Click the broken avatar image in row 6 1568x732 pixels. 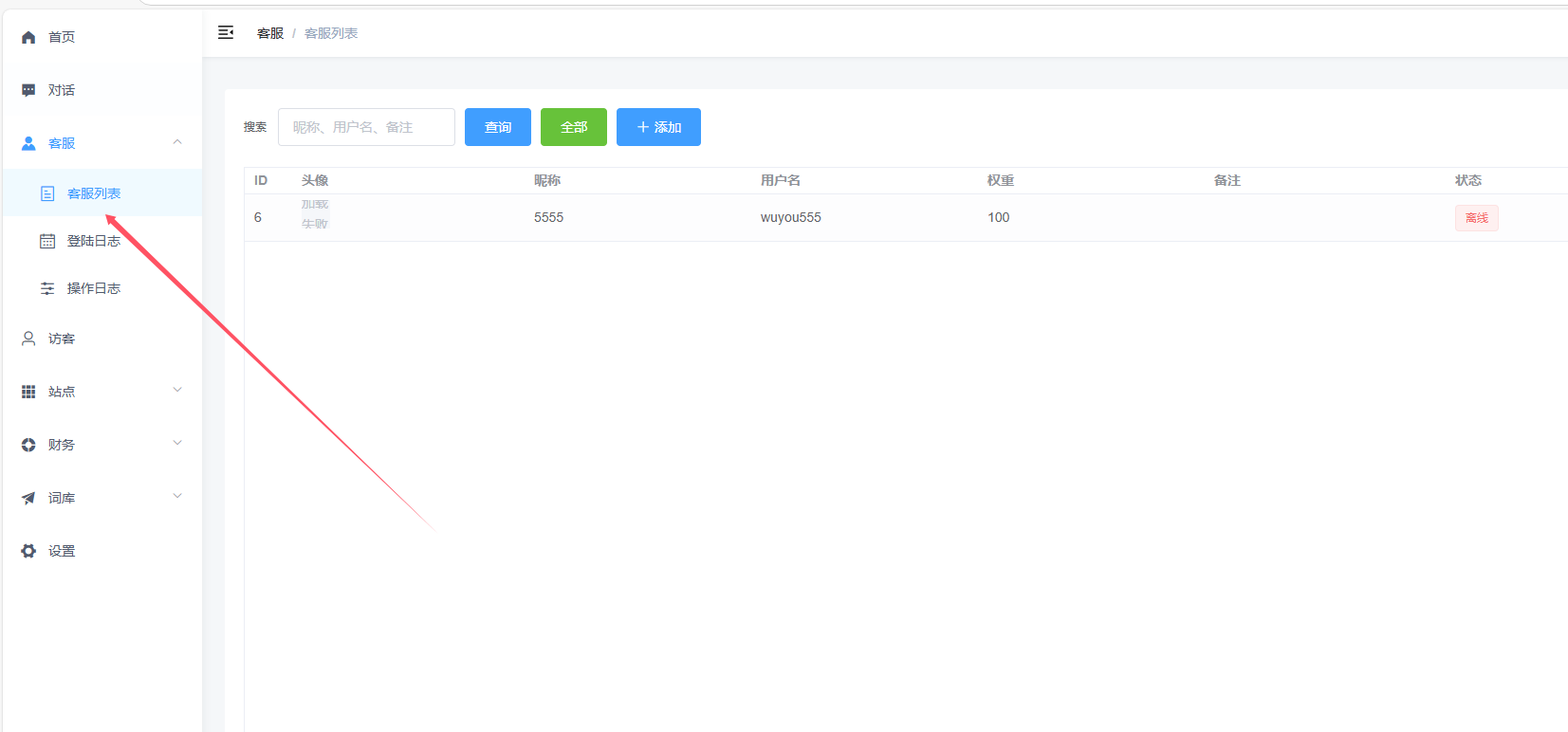click(x=315, y=214)
